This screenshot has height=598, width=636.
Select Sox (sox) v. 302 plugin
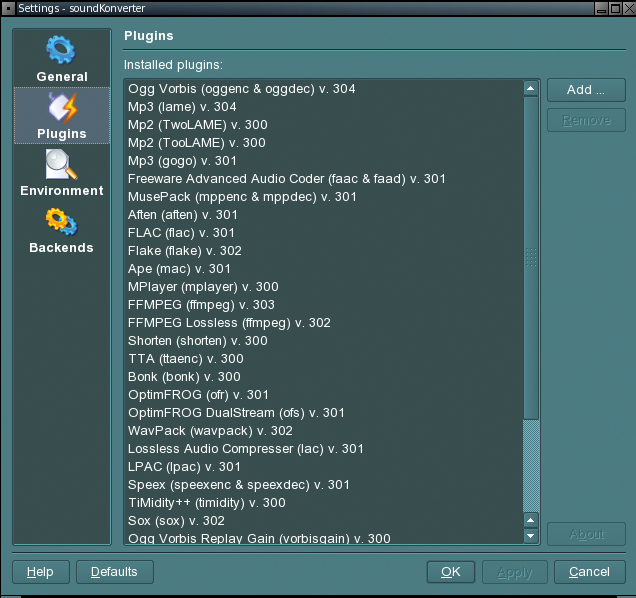pyautogui.click(x=323, y=521)
